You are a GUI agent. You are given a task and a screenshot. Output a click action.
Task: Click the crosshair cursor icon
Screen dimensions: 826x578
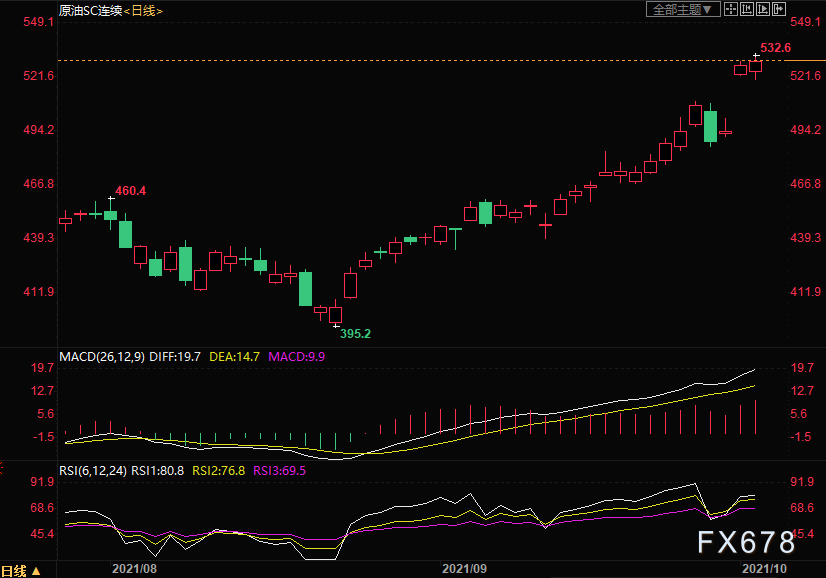coord(730,9)
